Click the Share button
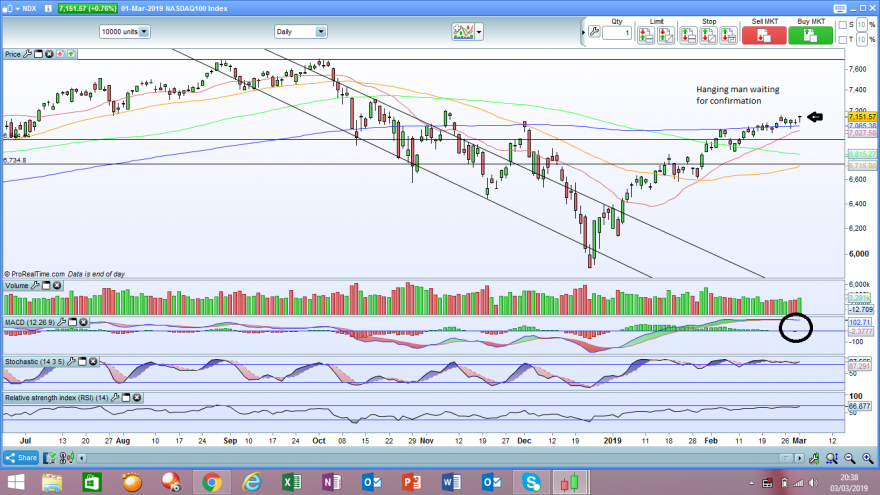 (x=21, y=458)
